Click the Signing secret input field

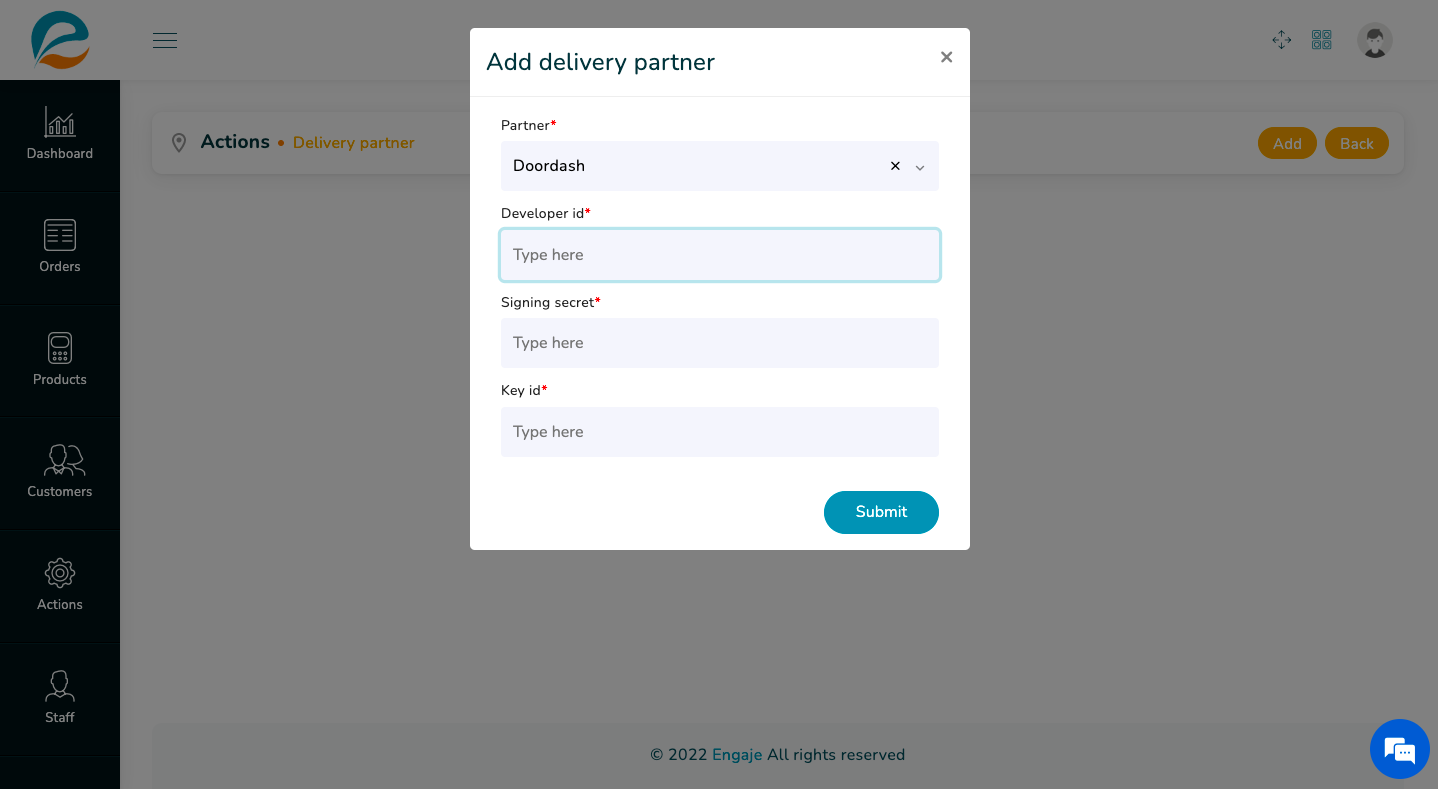(720, 343)
